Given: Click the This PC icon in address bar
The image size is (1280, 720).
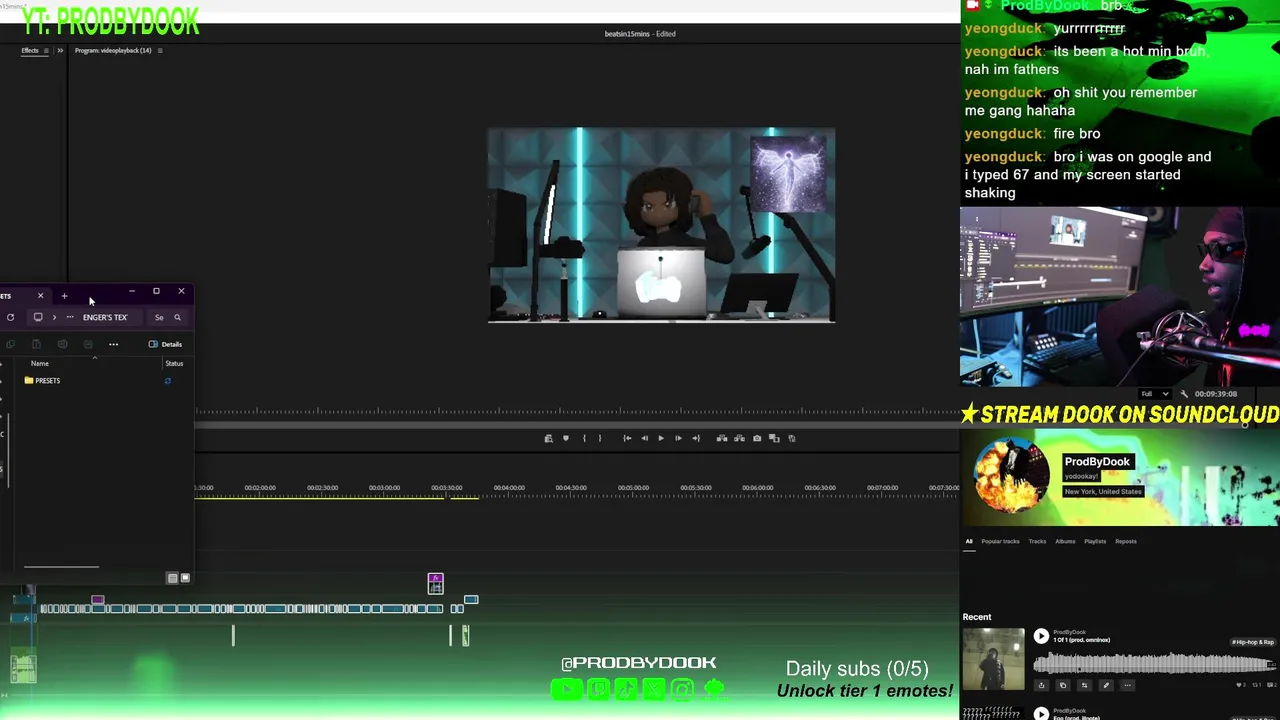Looking at the screenshot, I should (x=38, y=317).
